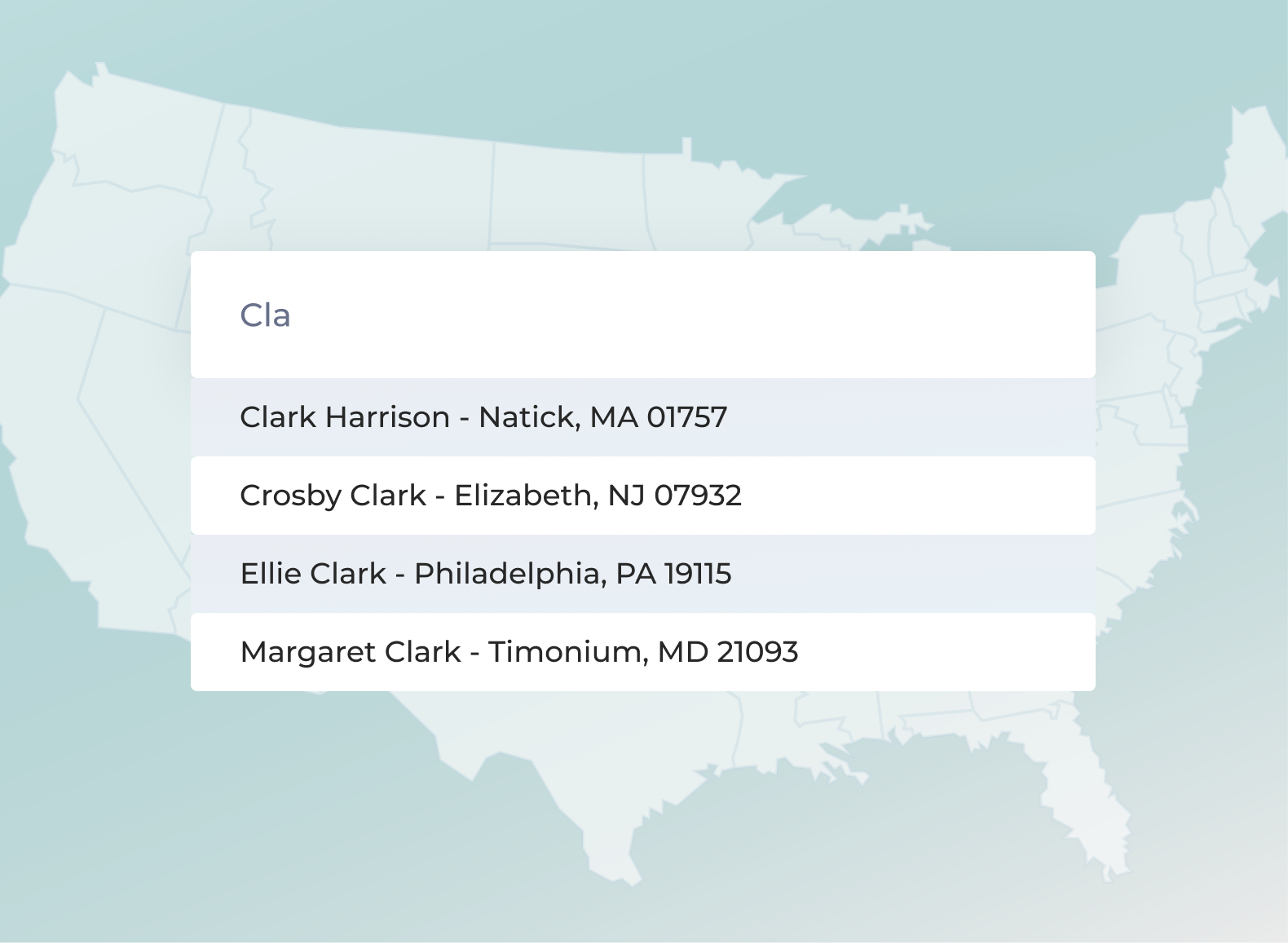
Task: Click the empty area of the search box
Action: (x=693, y=315)
